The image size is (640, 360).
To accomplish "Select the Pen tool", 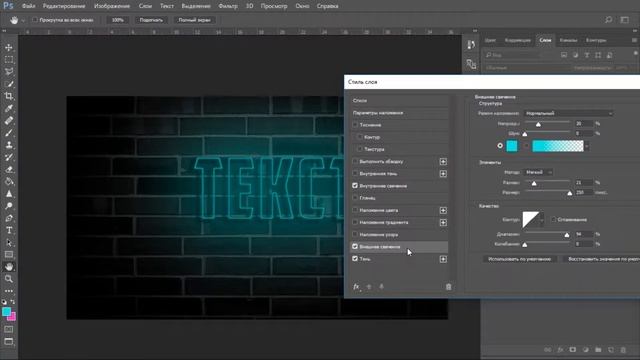I will point(9,218).
